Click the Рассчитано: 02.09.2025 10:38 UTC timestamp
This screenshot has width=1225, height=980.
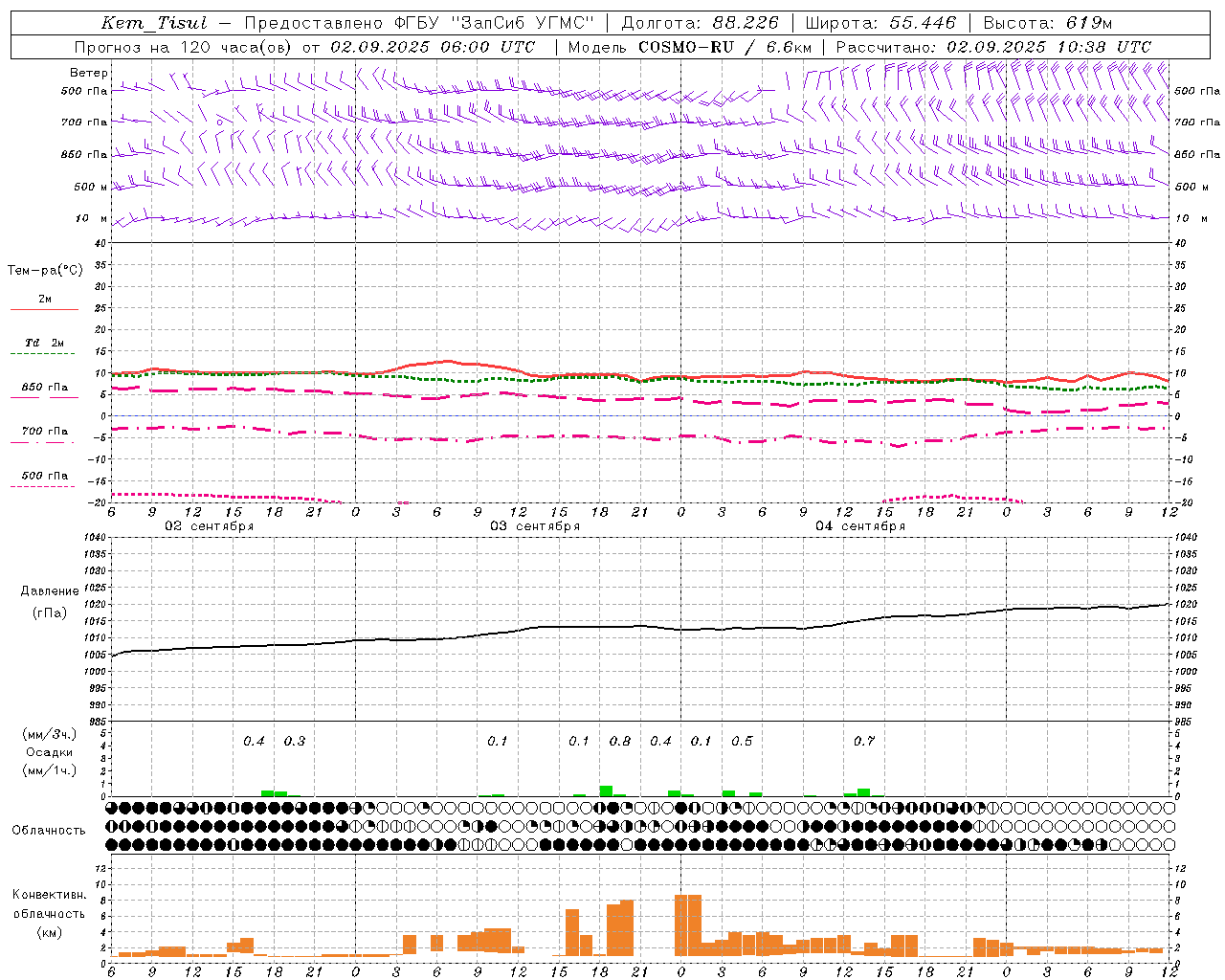pos(993,47)
